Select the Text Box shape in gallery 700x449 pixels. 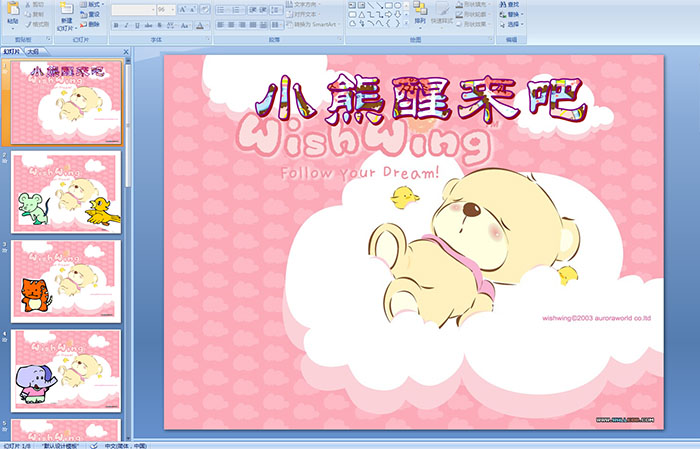[352, 5]
